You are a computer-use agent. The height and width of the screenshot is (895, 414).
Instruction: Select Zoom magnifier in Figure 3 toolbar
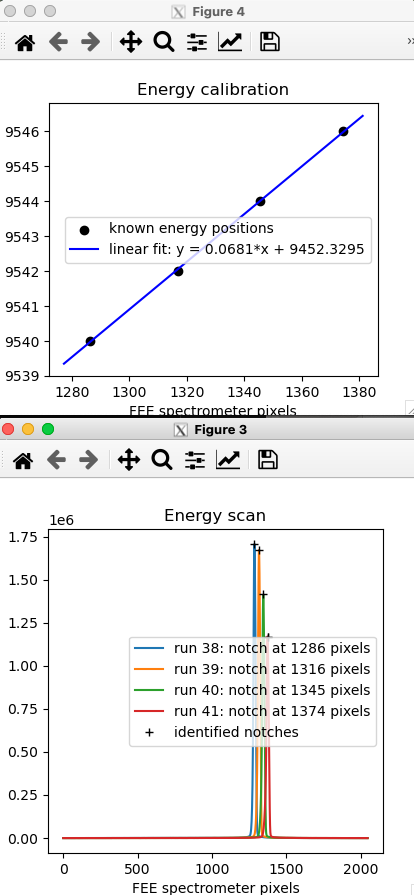pyautogui.click(x=162, y=460)
